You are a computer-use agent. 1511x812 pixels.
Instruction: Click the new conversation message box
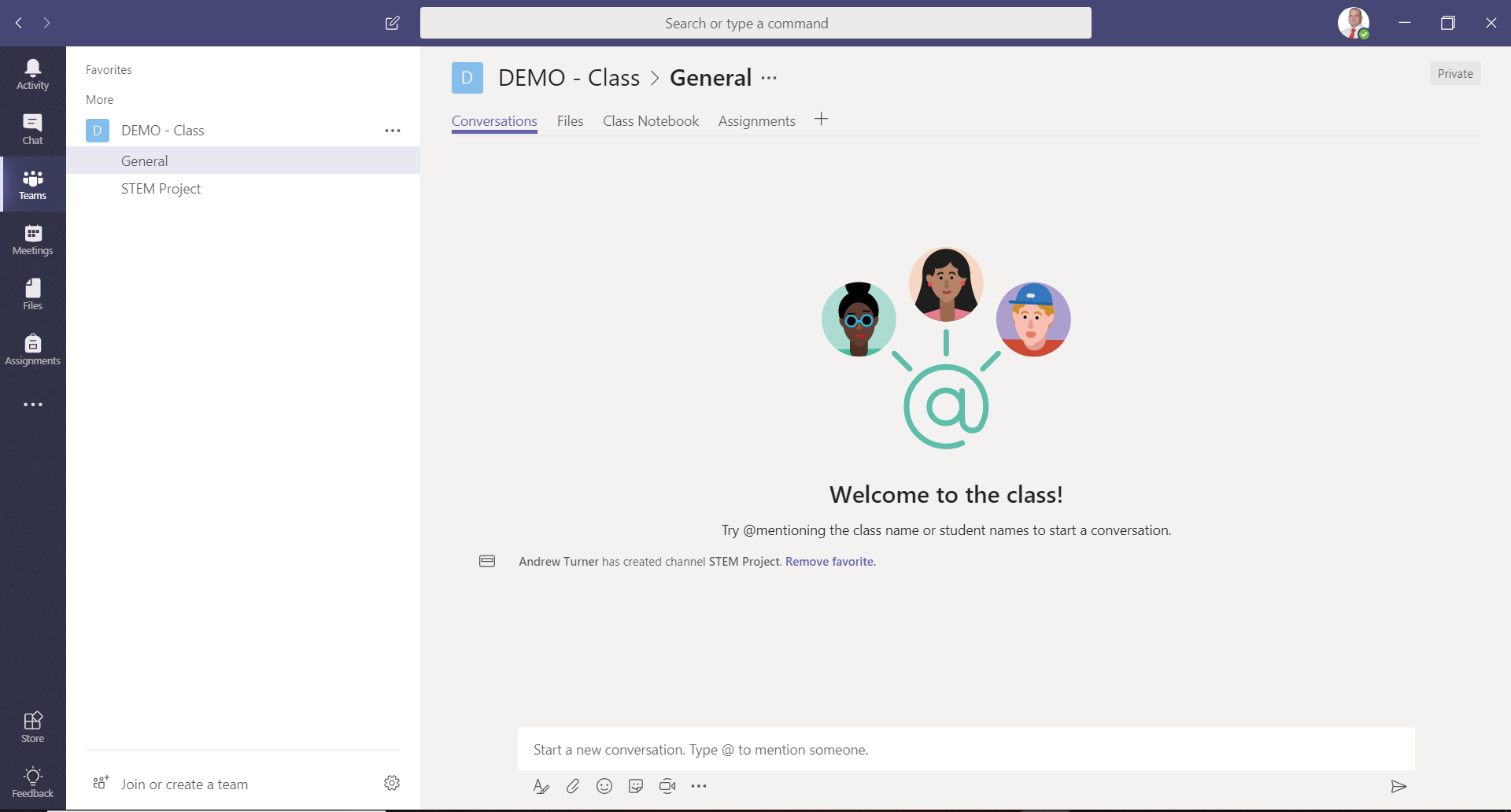[x=966, y=749]
